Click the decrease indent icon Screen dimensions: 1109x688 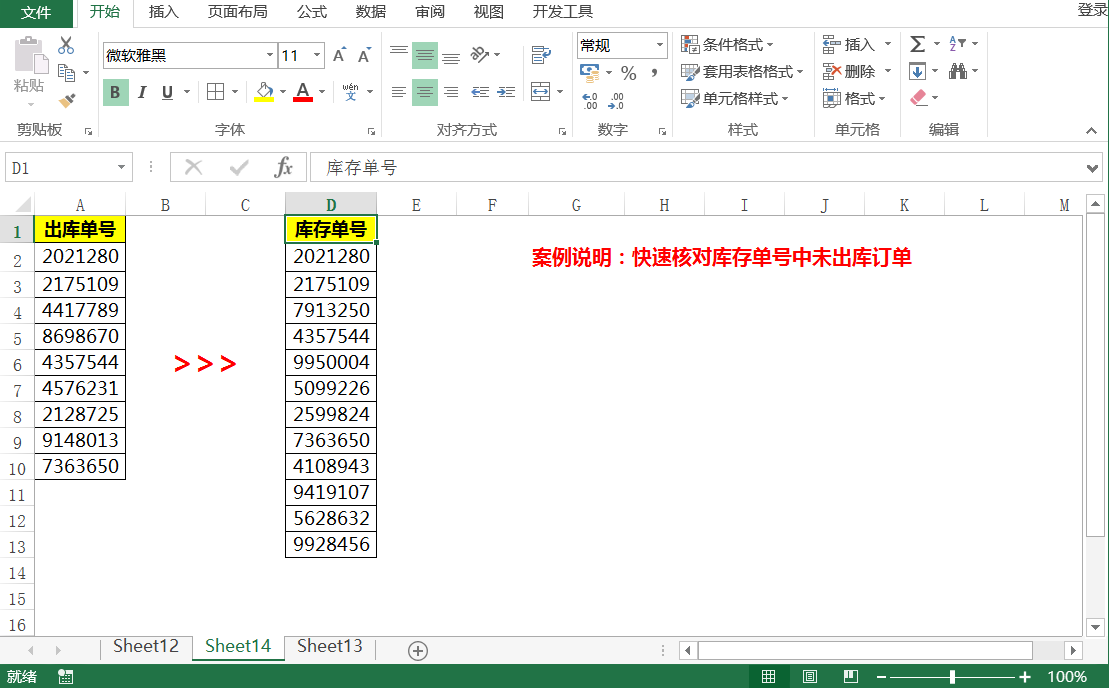tap(480, 92)
